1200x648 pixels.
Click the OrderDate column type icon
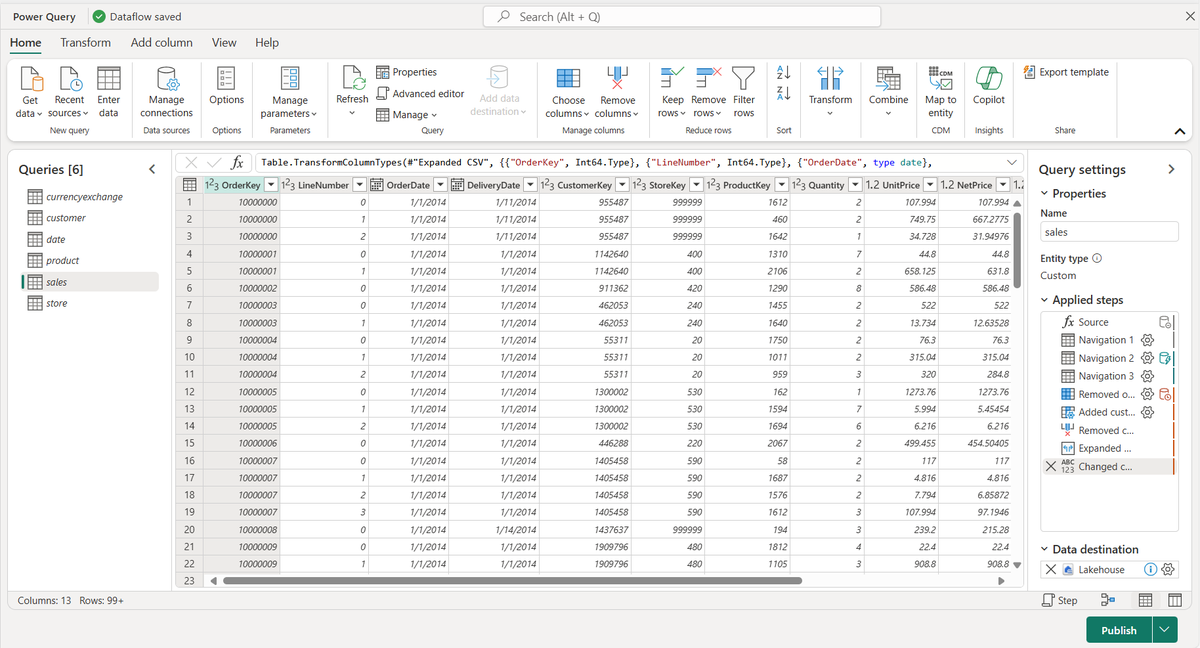tap(377, 185)
